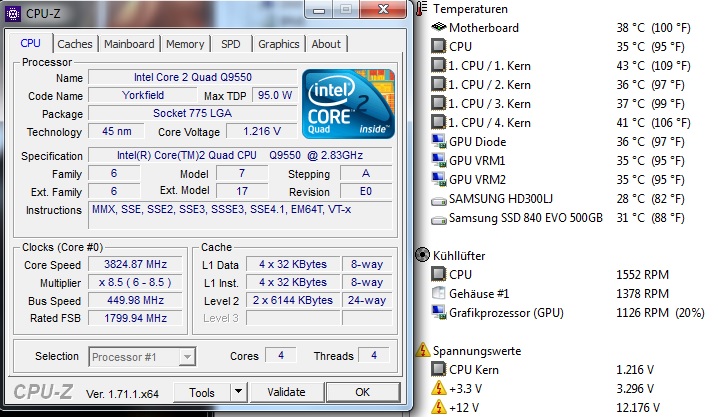Viewport: 718px width, 417px height.
Task: Click the Max TDP value 95.0 W
Action: tap(275, 95)
